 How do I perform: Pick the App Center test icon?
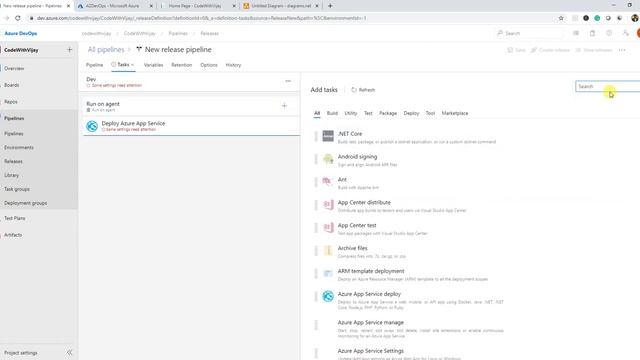[x=328, y=227]
